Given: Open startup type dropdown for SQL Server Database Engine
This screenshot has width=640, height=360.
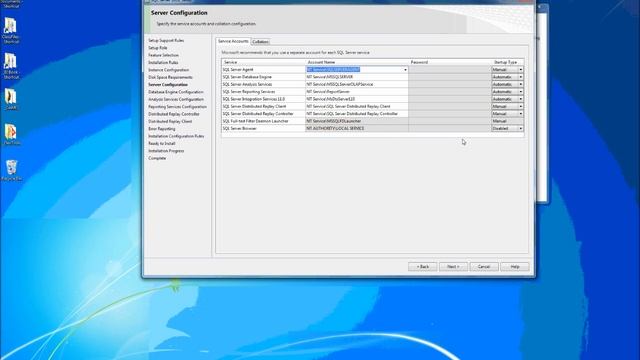Looking at the screenshot, I should (x=520, y=77).
